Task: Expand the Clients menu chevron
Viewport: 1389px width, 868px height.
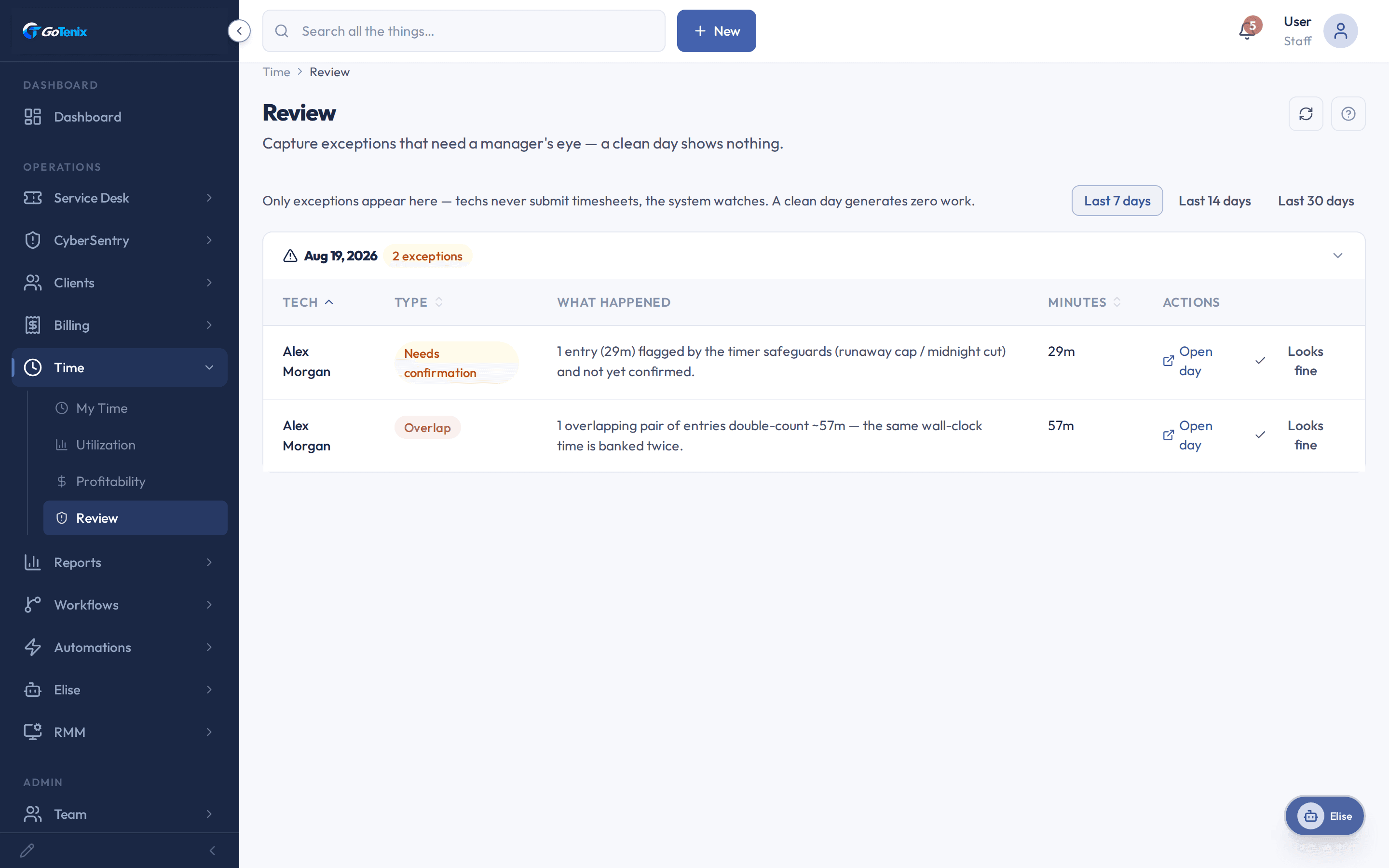Action: tap(209, 283)
